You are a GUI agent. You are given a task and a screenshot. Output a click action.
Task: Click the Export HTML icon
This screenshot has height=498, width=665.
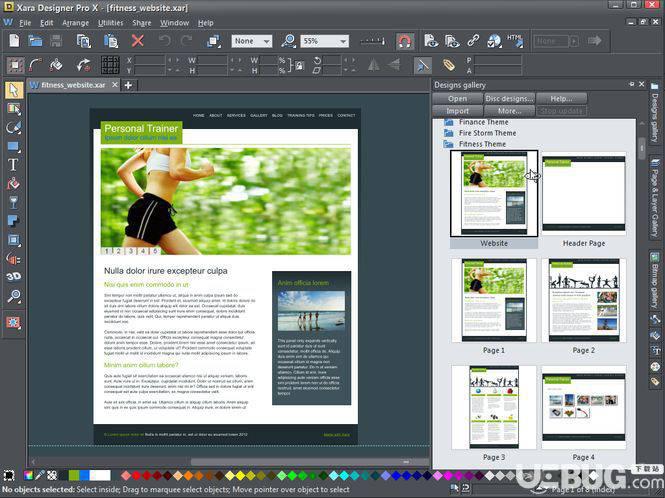click(515, 41)
